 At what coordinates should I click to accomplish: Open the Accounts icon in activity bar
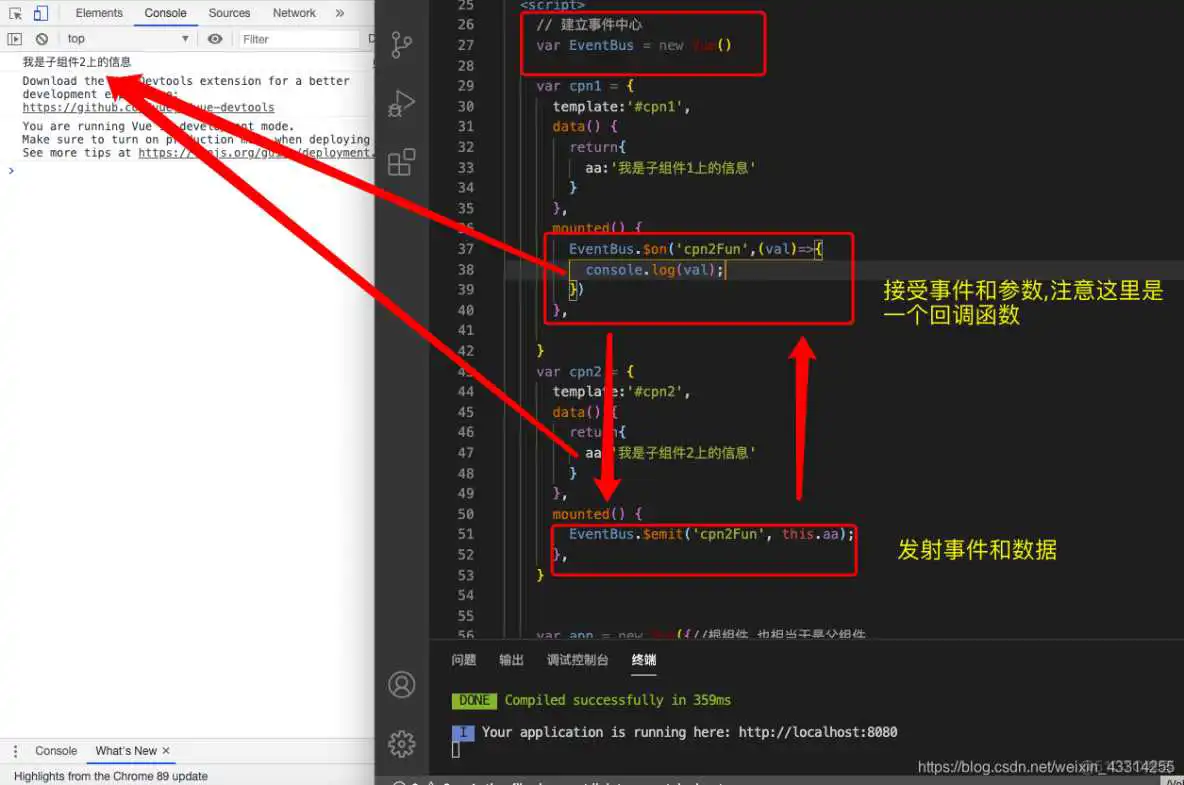(402, 685)
